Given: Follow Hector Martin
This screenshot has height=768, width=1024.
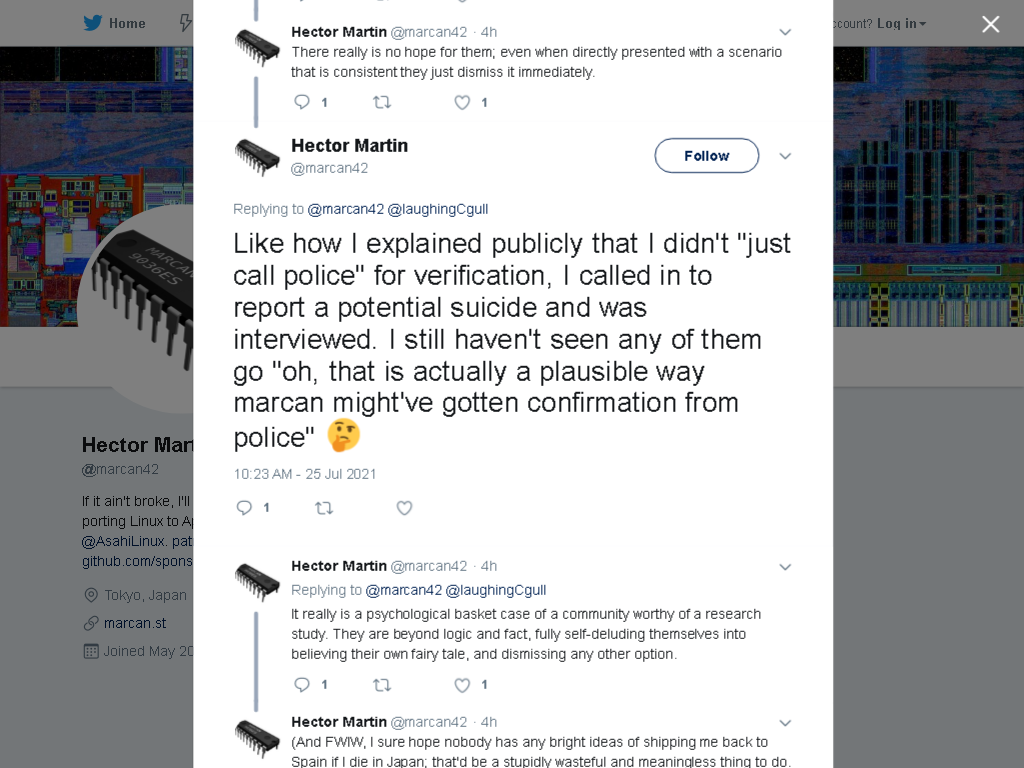Looking at the screenshot, I should [x=707, y=155].
